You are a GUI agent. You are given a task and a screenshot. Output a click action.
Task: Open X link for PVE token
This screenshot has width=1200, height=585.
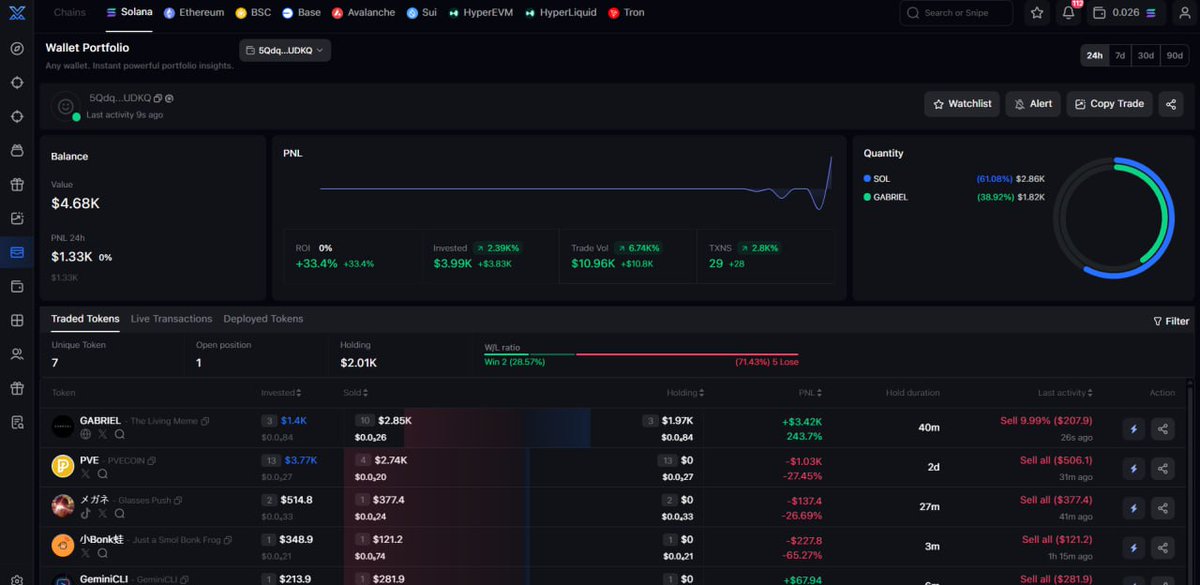point(85,474)
